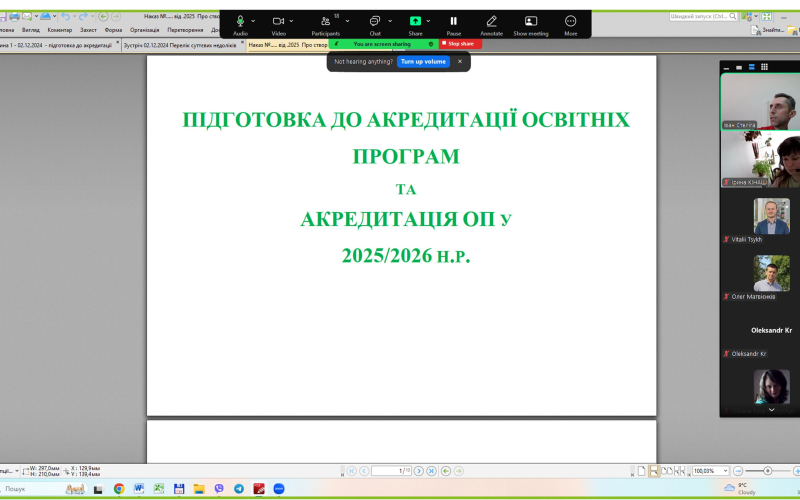Mute the microphone in Zoom toolbar

tap(240, 24)
